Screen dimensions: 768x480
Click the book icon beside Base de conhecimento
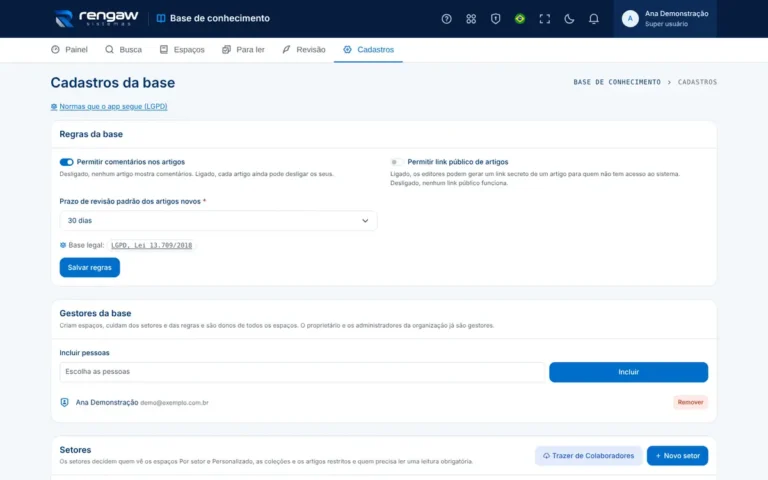tap(161, 18)
